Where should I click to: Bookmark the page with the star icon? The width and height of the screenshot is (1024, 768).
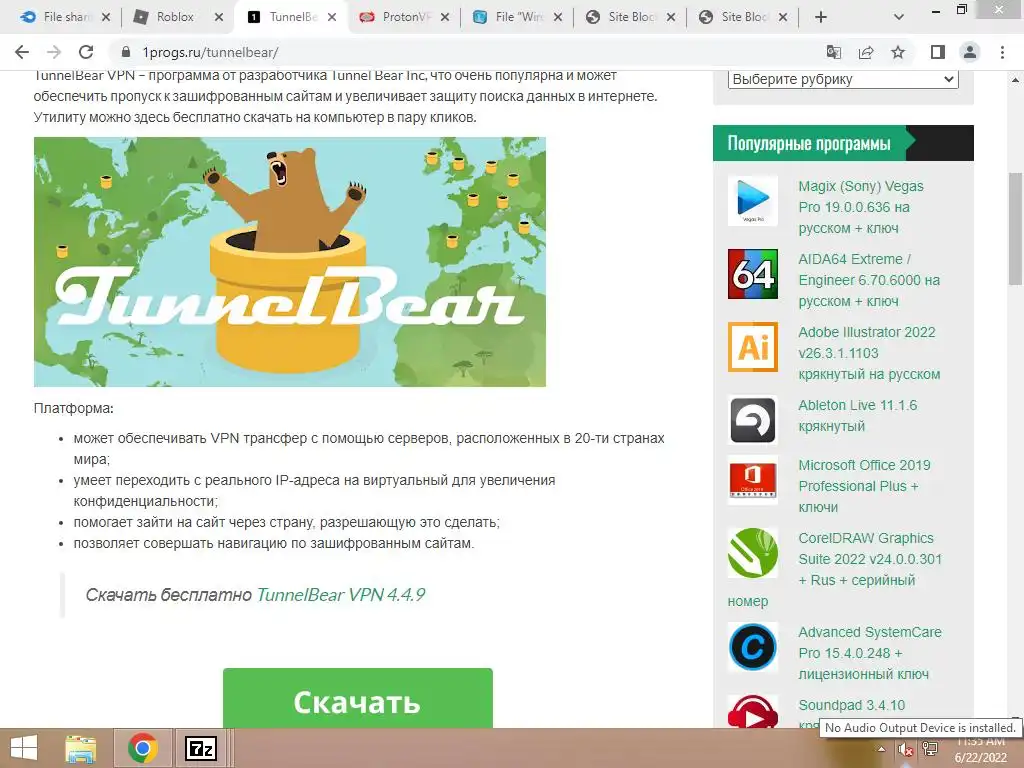898,52
